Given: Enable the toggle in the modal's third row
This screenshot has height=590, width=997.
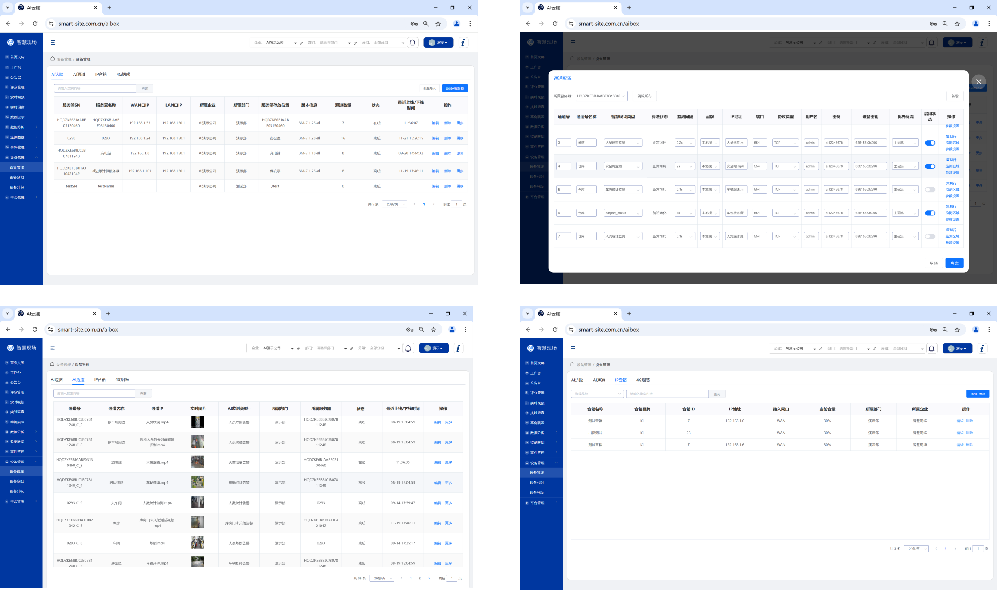Looking at the screenshot, I should coord(930,189).
